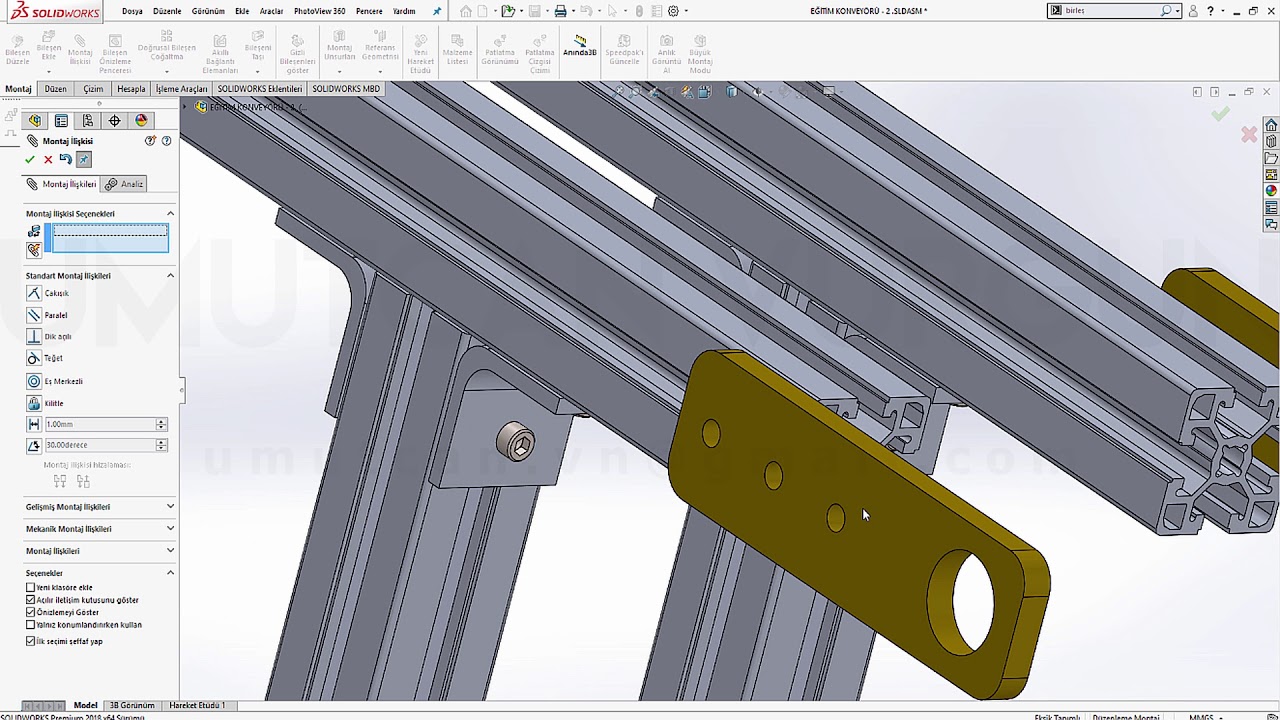Collapse Montaj İlişkisi Seçenekleri section
The image size is (1280, 720).
tap(170, 213)
